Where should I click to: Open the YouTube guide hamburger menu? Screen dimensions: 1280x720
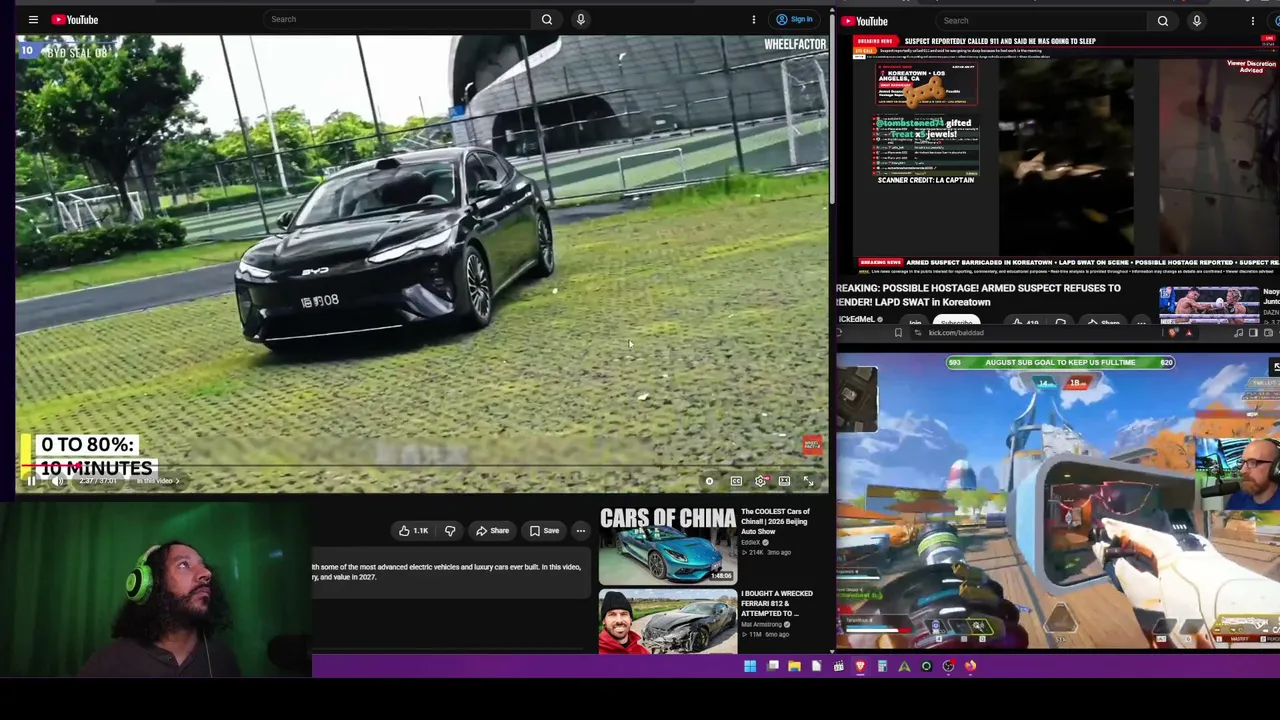(x=33, y=19)
